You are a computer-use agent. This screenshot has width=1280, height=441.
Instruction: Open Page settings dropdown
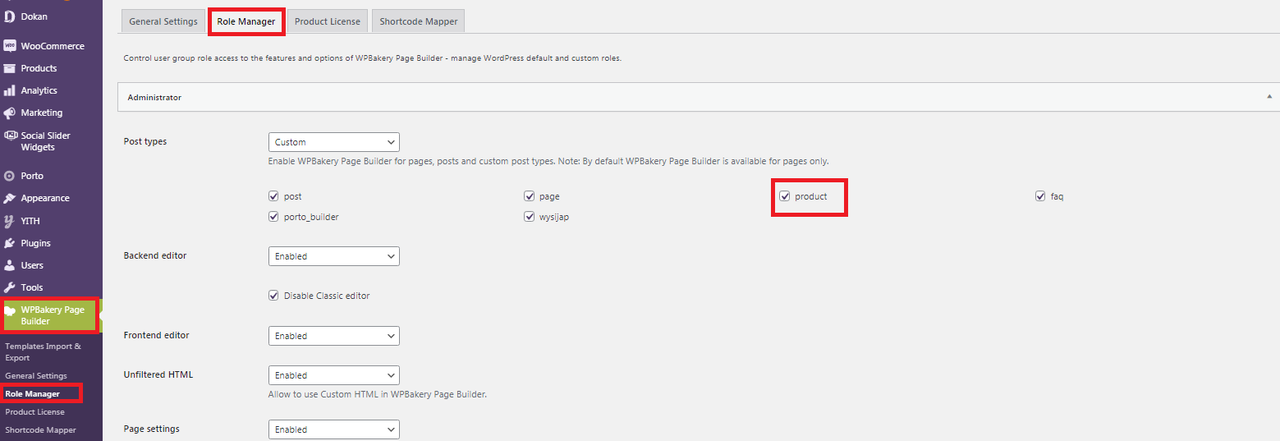pos(334,429)
